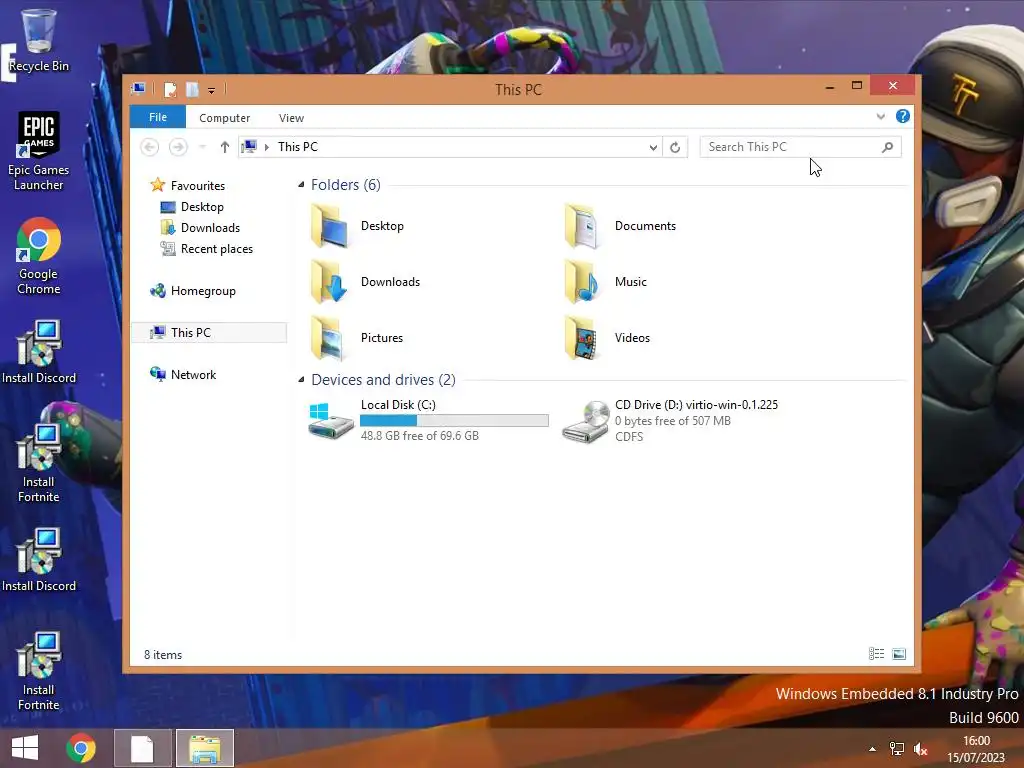Open the File menu tab
The width and height of the screenshot is (1024, 768).
click(x=157, y=117)
